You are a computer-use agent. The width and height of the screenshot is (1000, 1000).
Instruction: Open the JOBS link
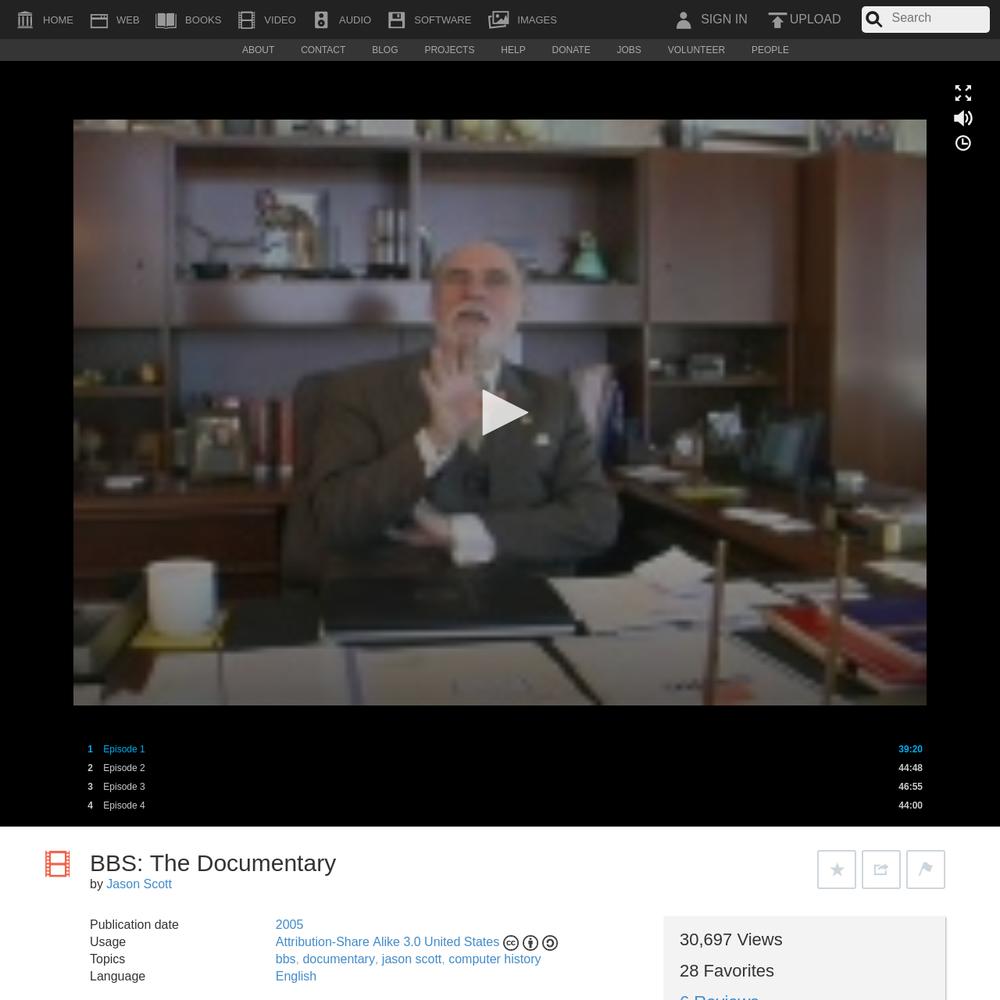629,50
